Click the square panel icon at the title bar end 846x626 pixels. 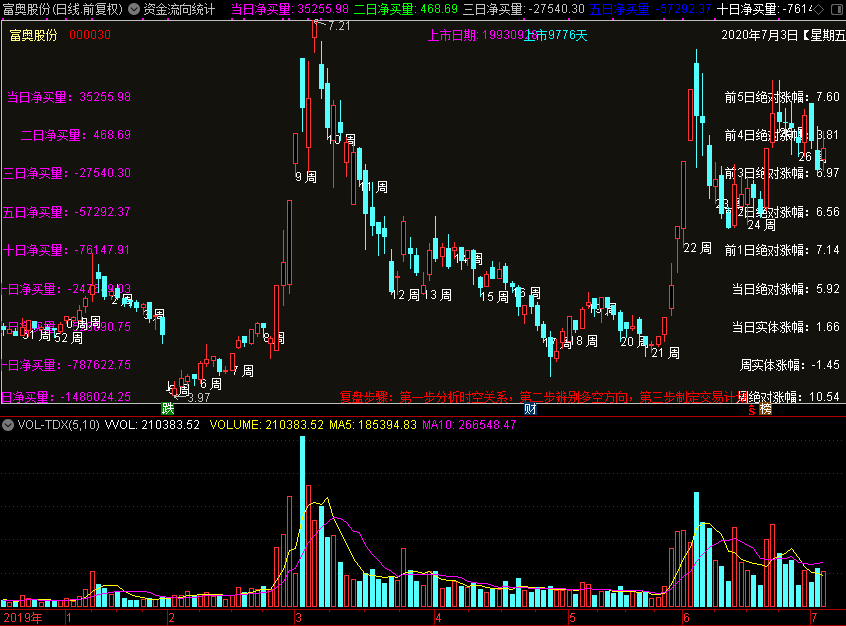(x=837, y=9)
